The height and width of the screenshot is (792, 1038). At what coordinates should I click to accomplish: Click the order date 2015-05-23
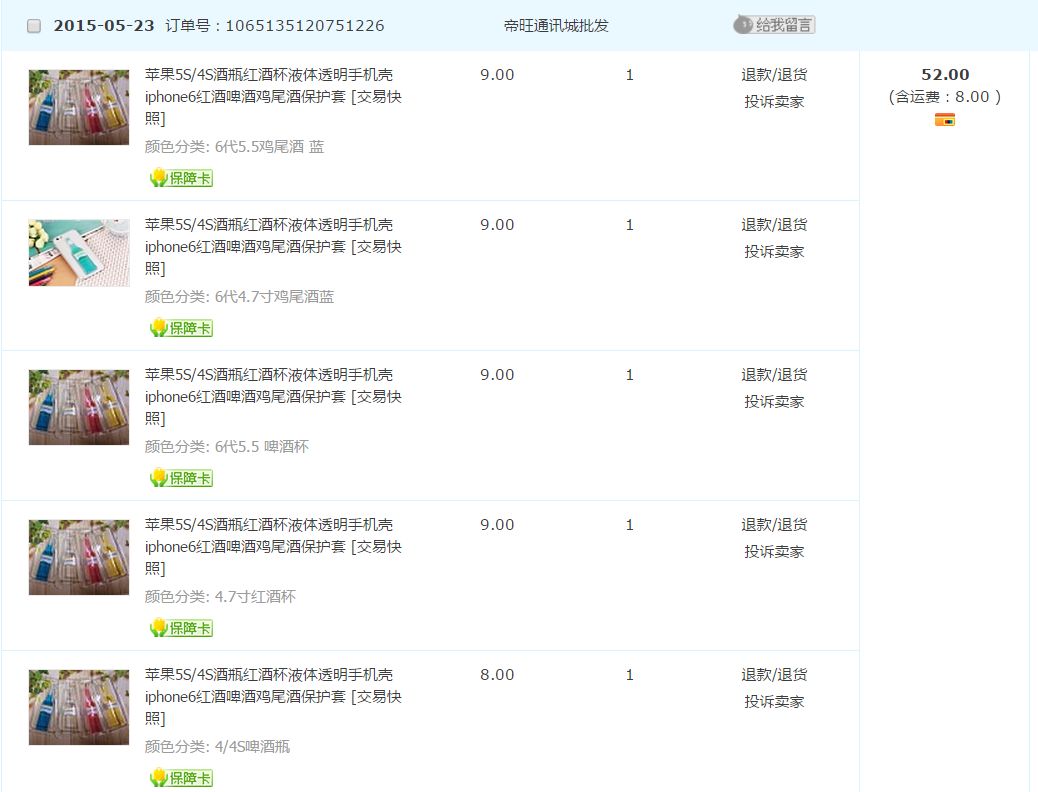104,26
